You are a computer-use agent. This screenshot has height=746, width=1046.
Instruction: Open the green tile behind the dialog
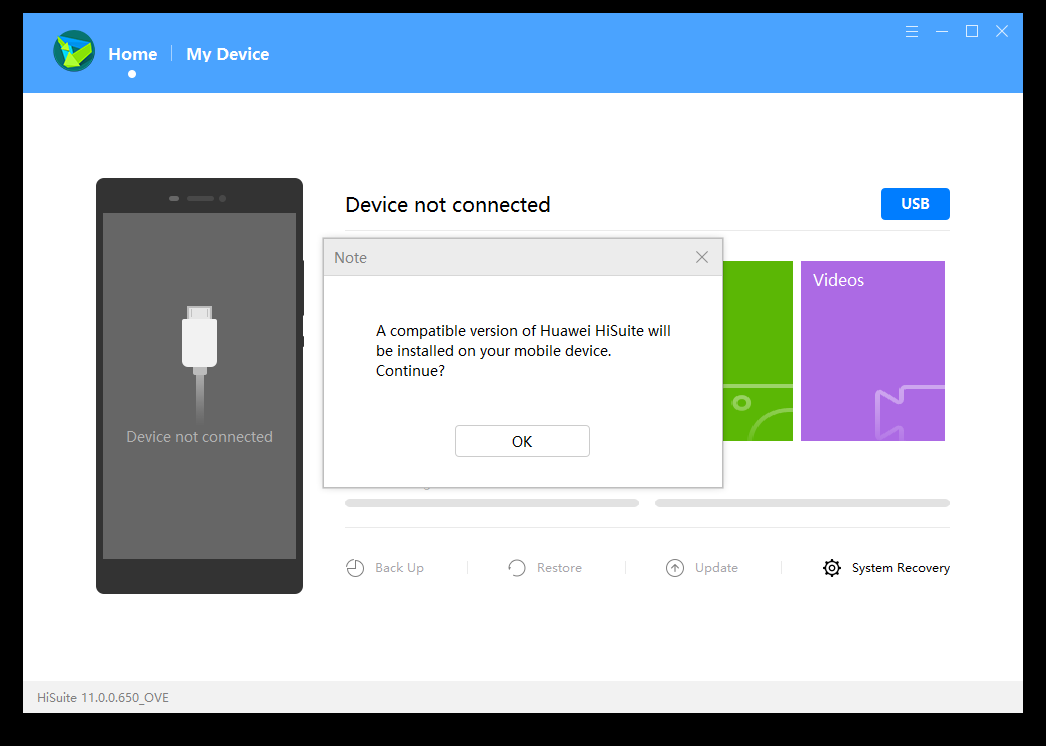click(x=758, y=351)
